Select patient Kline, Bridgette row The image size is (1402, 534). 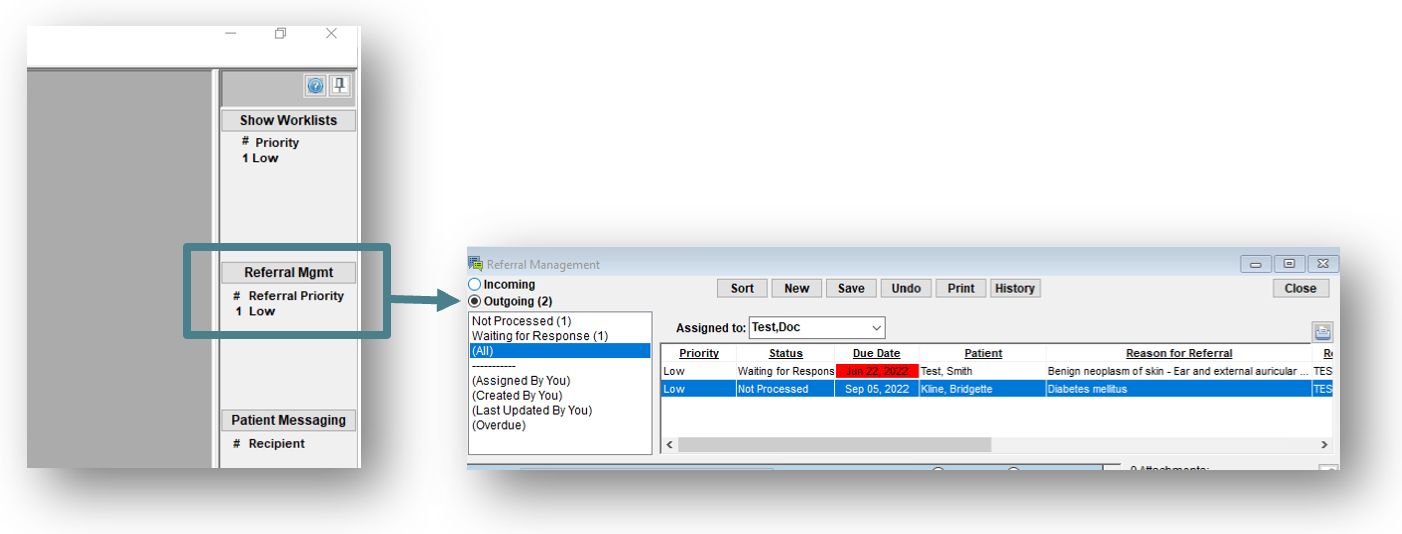[x=982, y=389]
